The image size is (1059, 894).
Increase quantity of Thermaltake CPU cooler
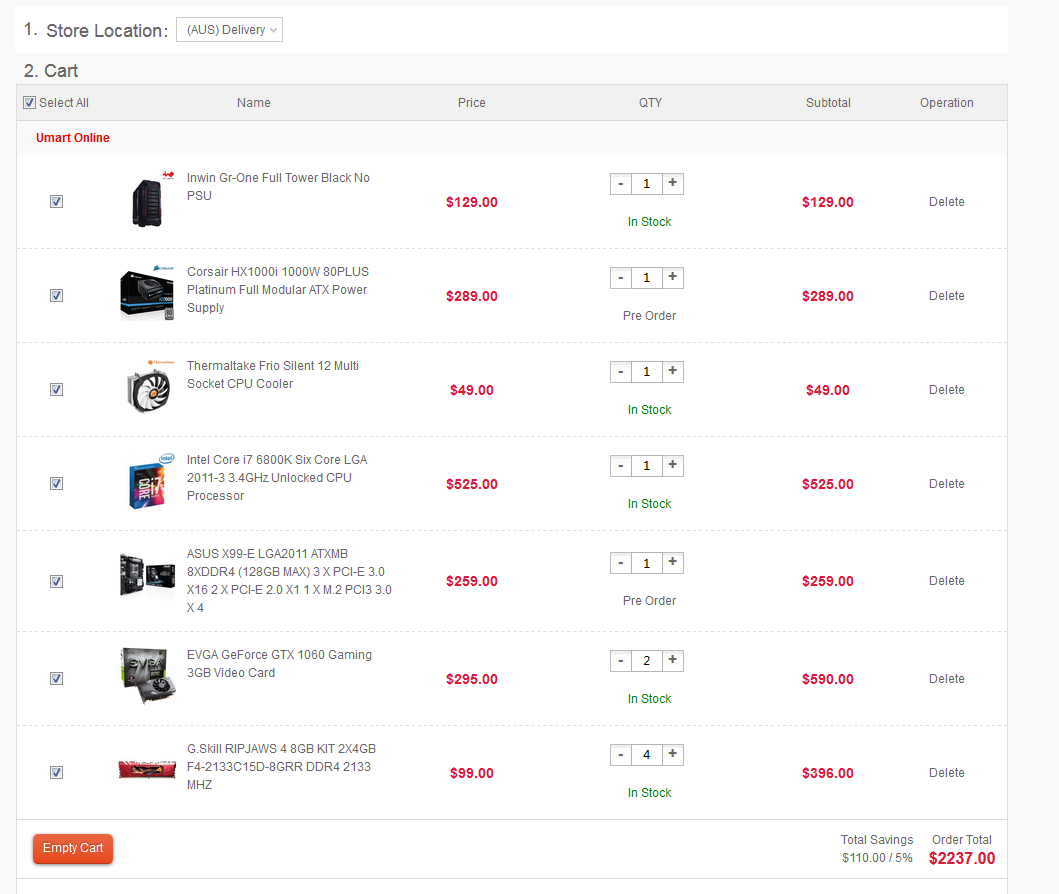673,371
